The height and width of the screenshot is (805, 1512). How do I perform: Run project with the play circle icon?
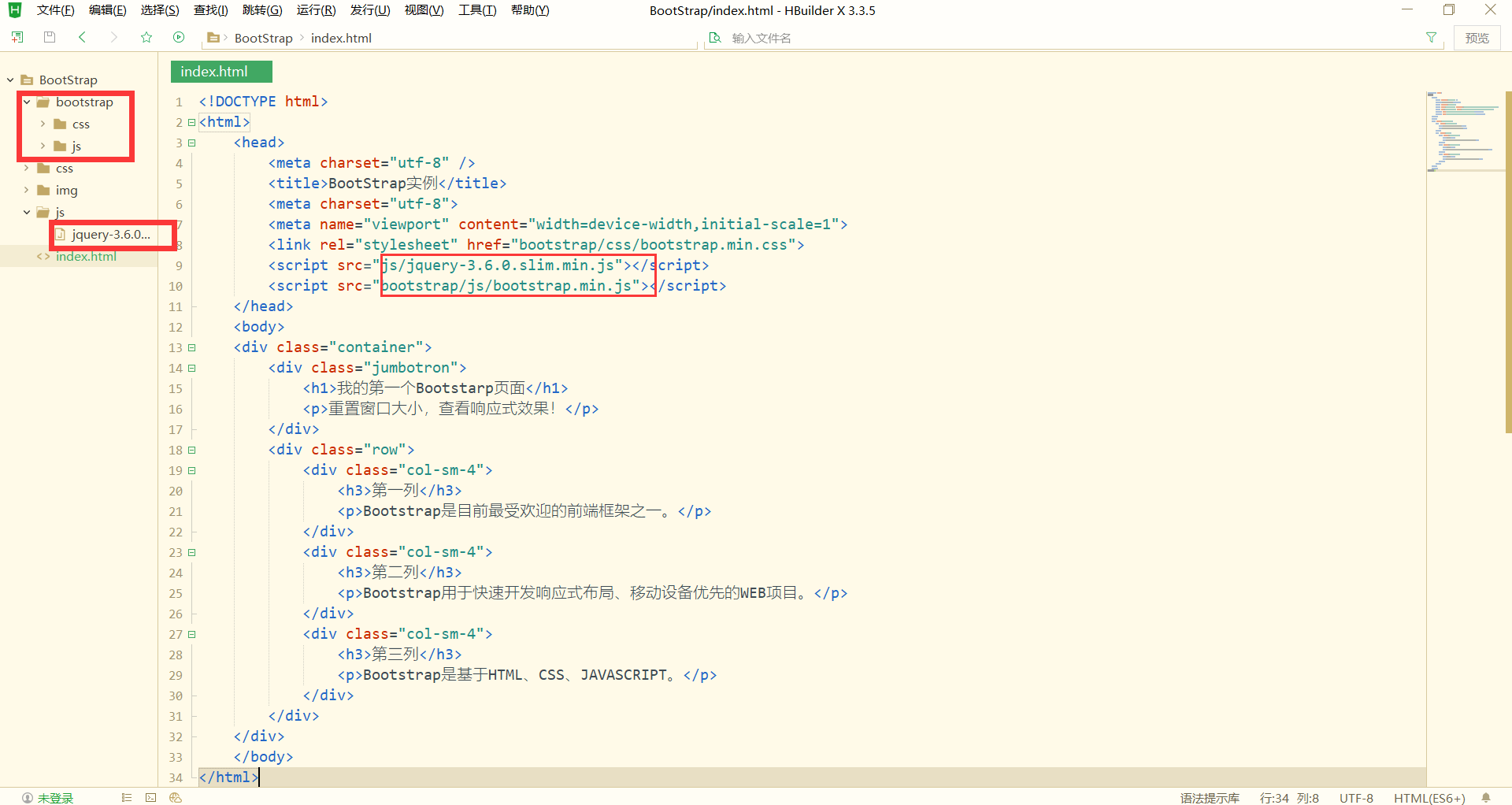[179, 37]
